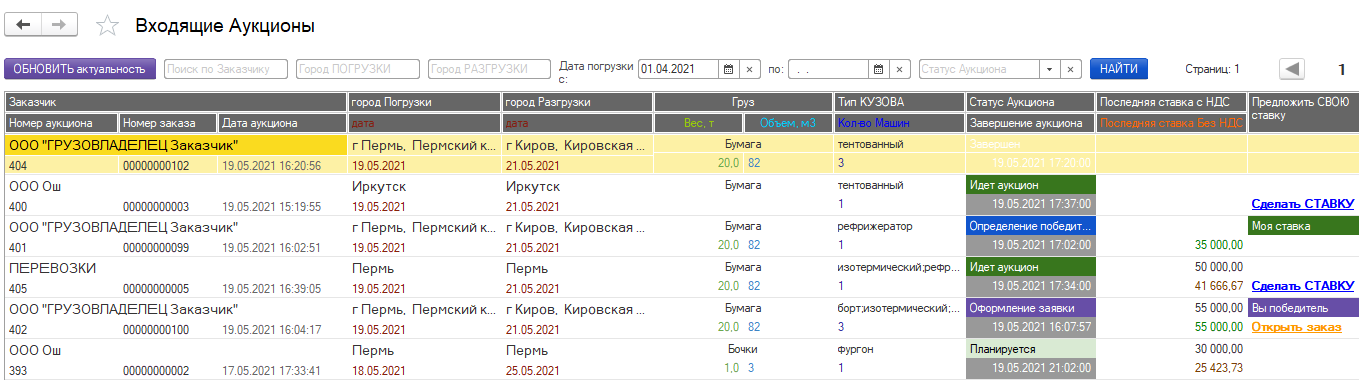1359x380 pixels.
Task: Click the 41 666,67 bid value
Action: (1218, 285)
